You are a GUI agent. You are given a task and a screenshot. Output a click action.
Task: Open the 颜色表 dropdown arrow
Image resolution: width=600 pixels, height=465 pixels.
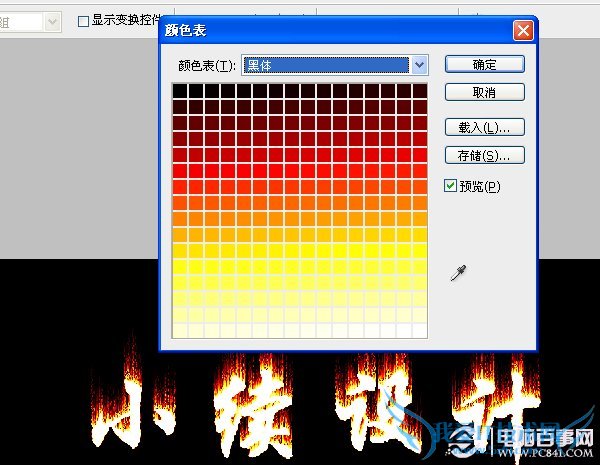pos(419,65)
